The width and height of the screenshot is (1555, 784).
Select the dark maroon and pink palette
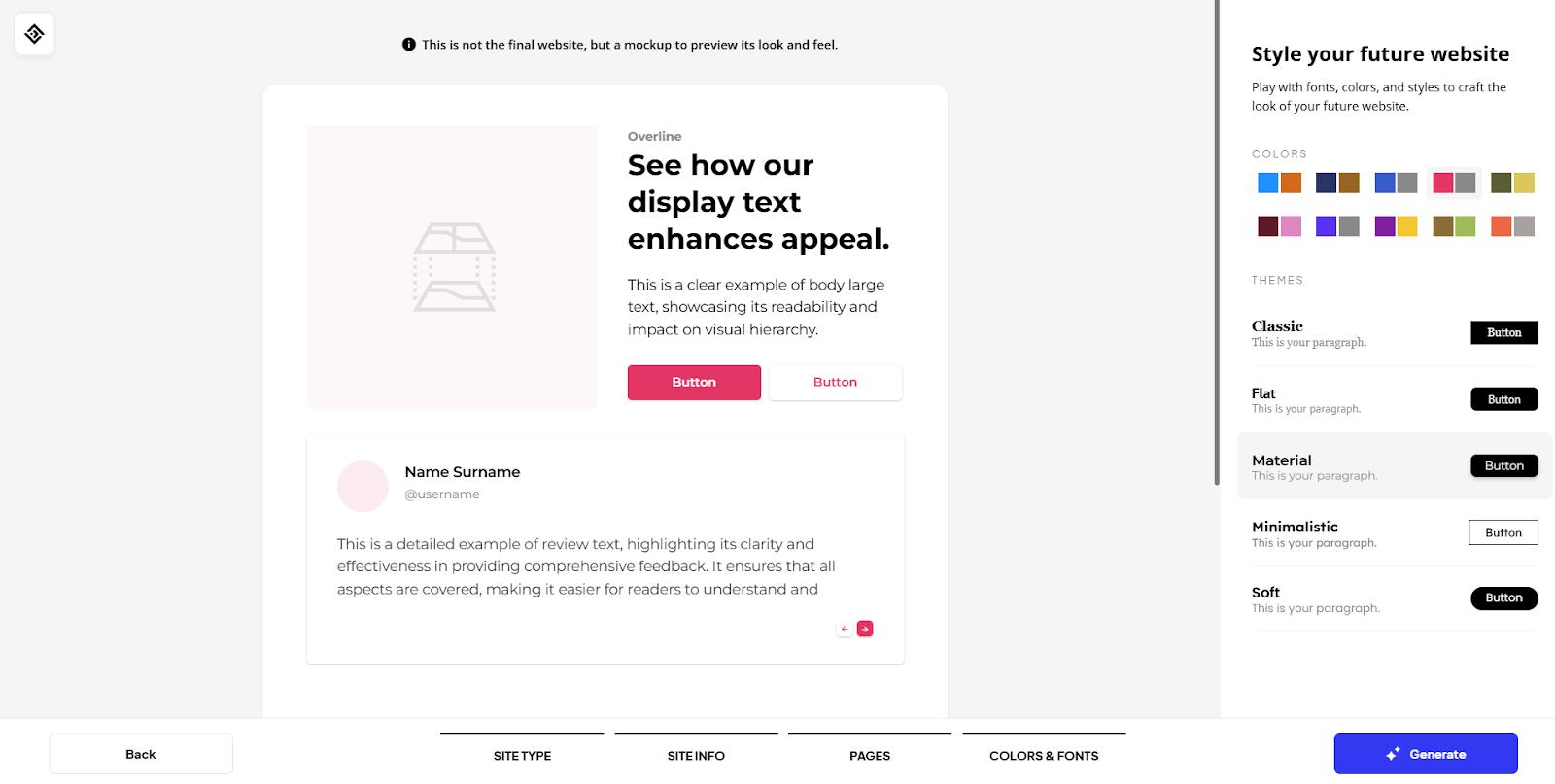(1279, 226)
